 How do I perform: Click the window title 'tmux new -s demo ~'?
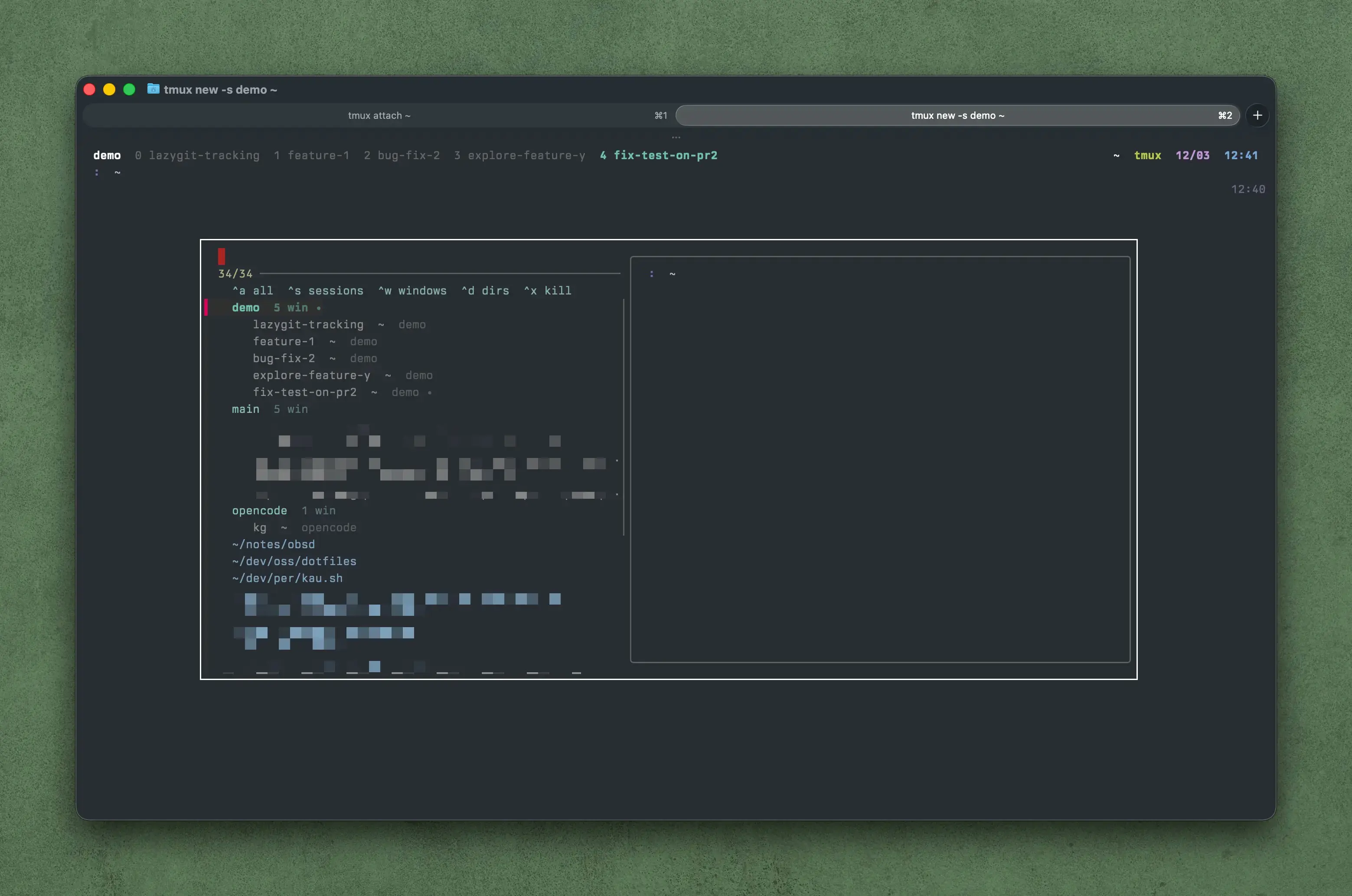click(220, 90)
